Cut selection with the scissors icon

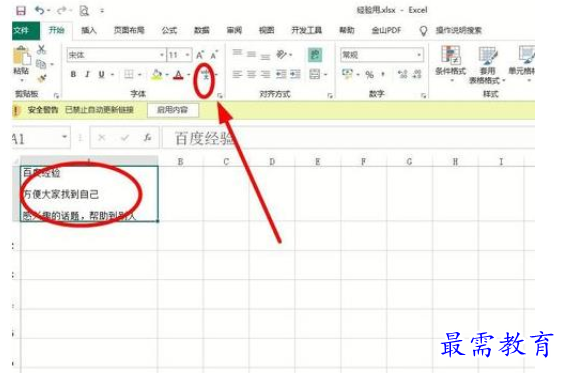click(42, 49)
